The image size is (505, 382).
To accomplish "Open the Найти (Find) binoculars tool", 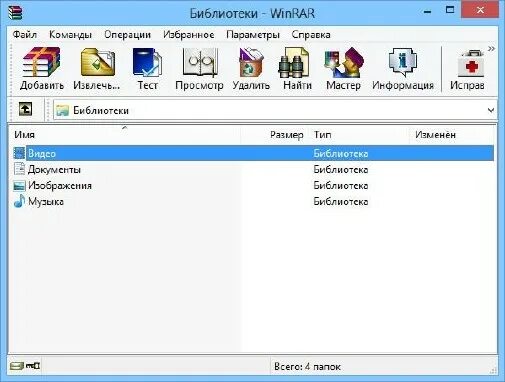I will [297, 69].
